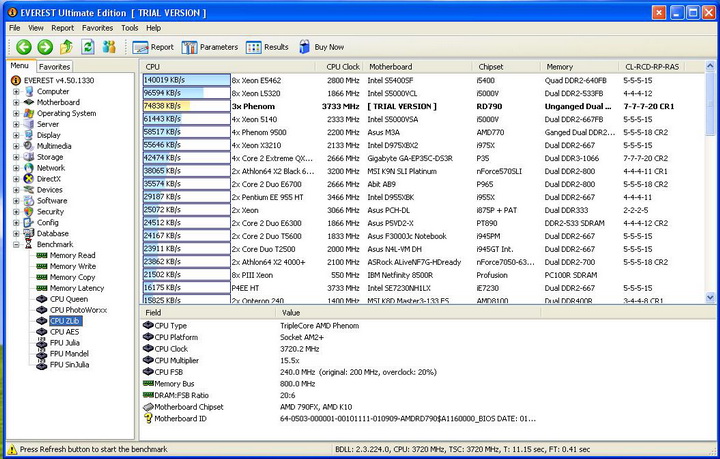Expand the Computer tree node
Viewport: 720px width, 459px height.
[16, 91]
